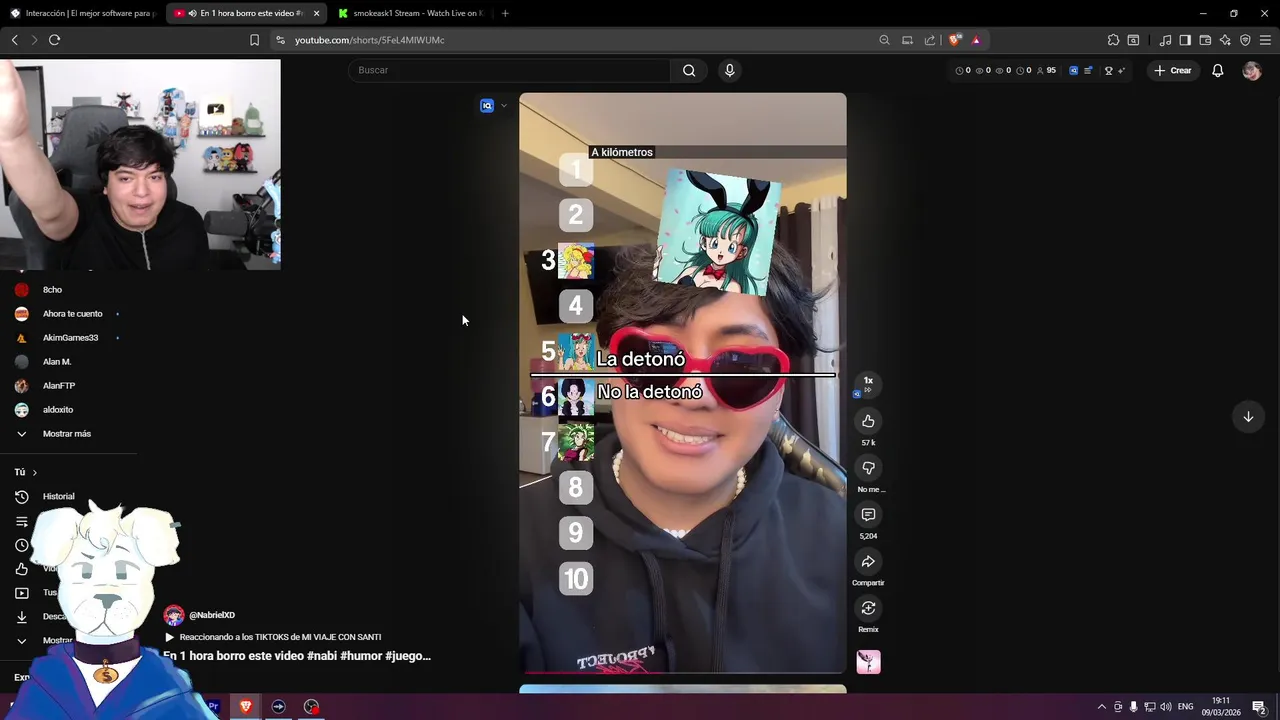1280x720 pixels.
Task: Like the short with 57 k likes
Action: click(868, 421)
